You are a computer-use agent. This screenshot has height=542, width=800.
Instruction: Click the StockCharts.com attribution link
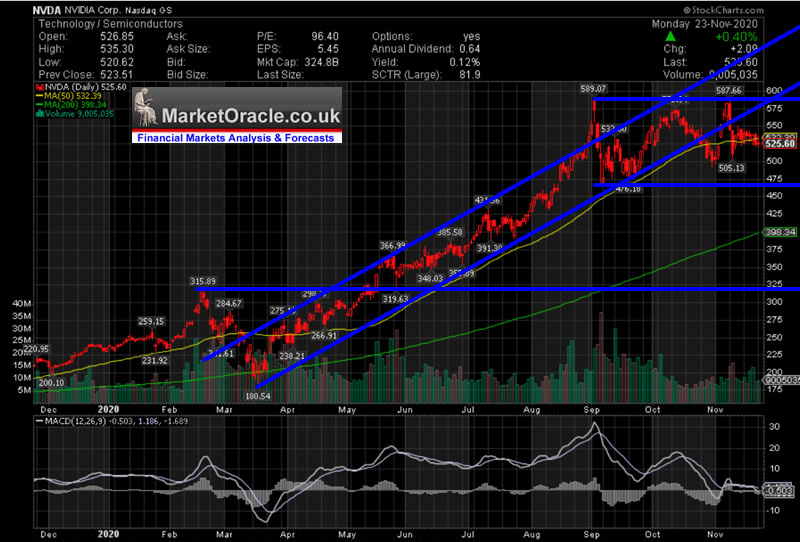click(723, 10)
